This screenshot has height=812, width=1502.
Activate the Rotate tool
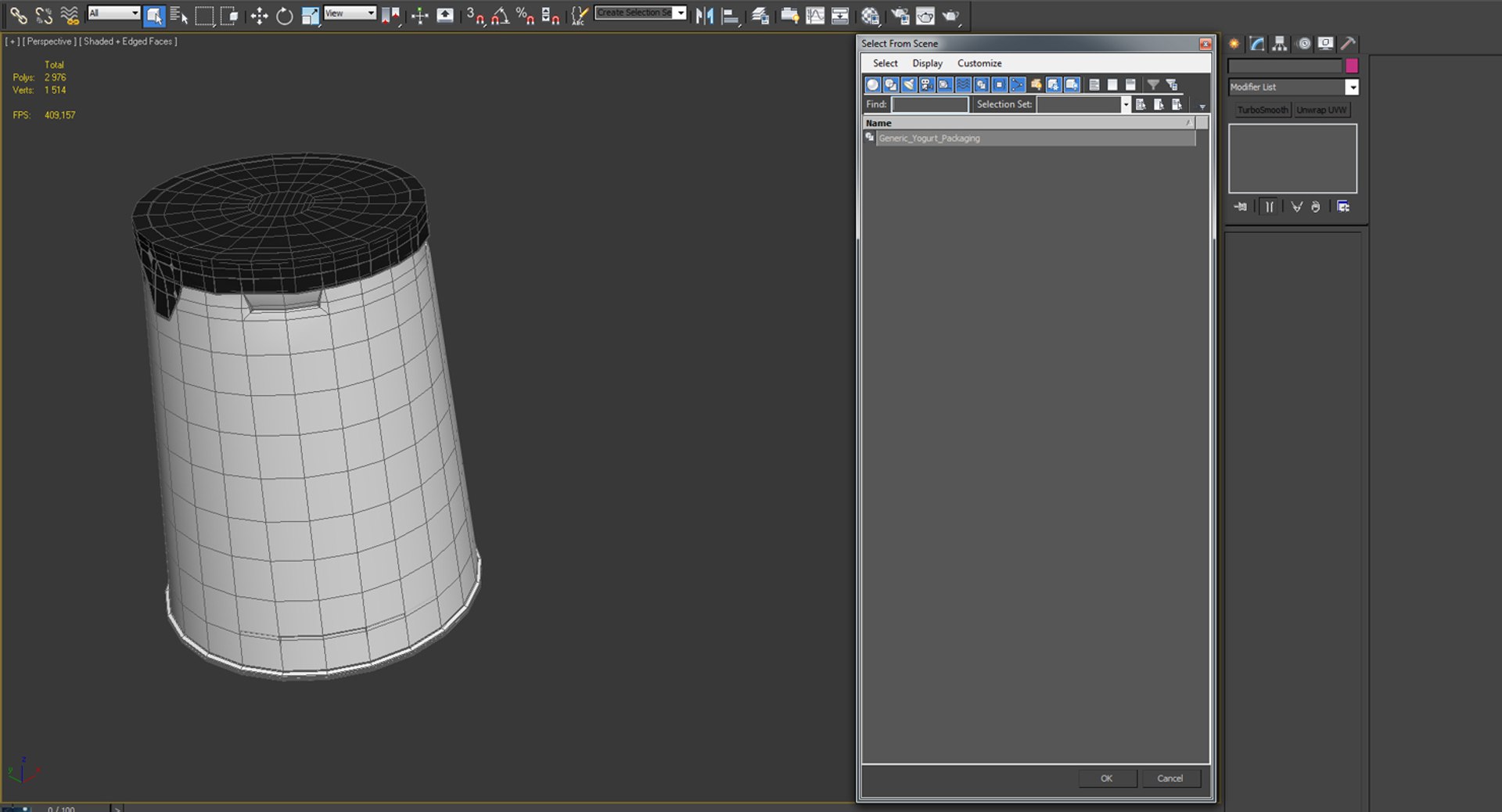[x=284, y=16]
